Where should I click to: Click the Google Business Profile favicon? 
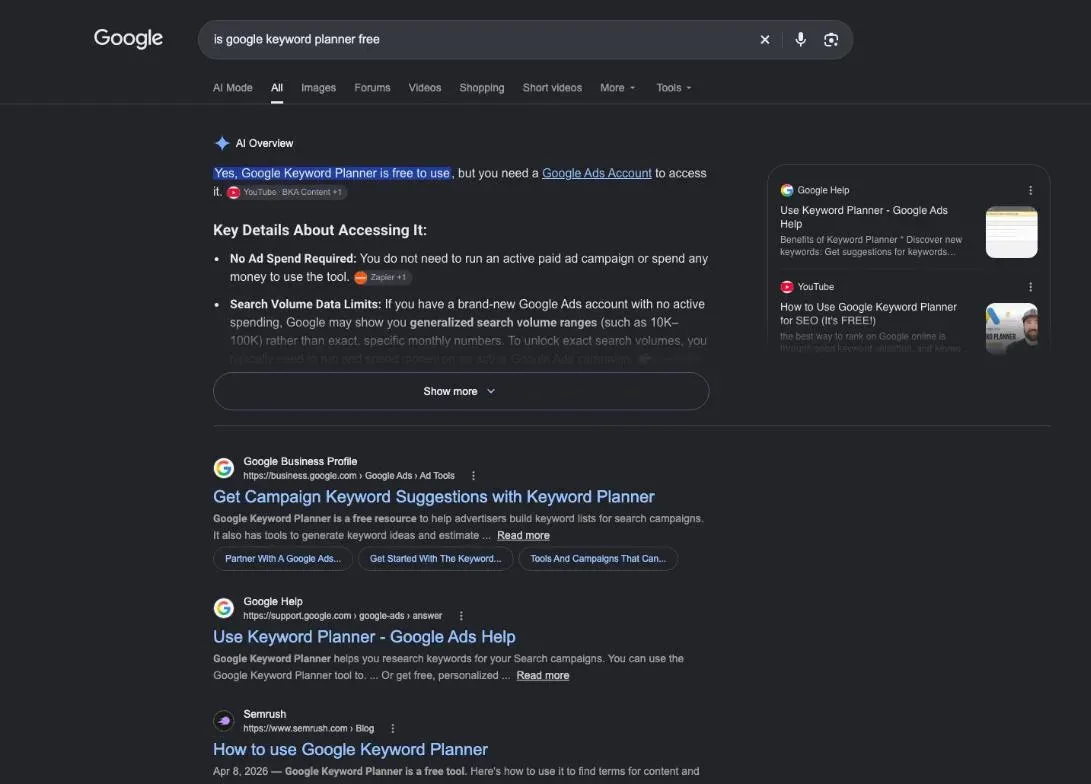click(x=223, y=468)
